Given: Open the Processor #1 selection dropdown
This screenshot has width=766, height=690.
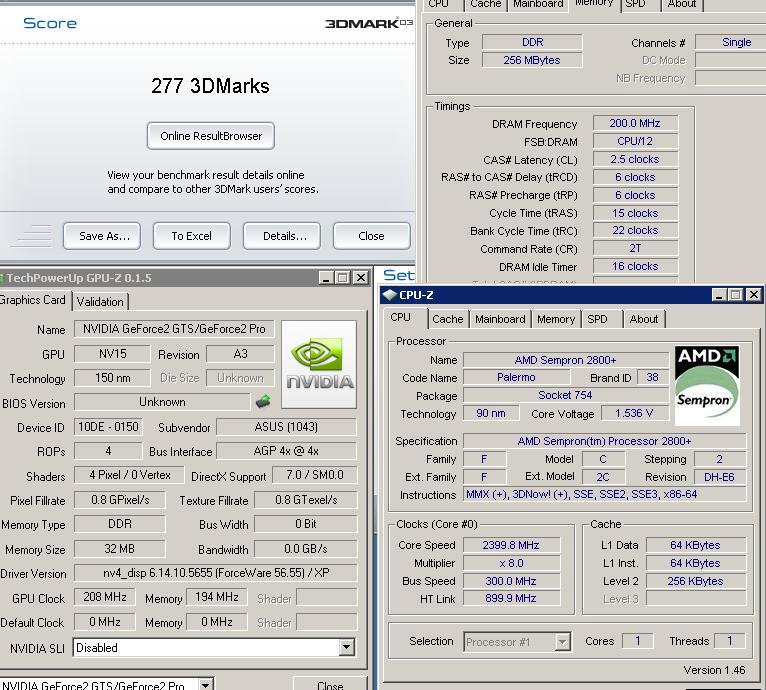Looking at the screenshot, I should (x=563, y=642).
